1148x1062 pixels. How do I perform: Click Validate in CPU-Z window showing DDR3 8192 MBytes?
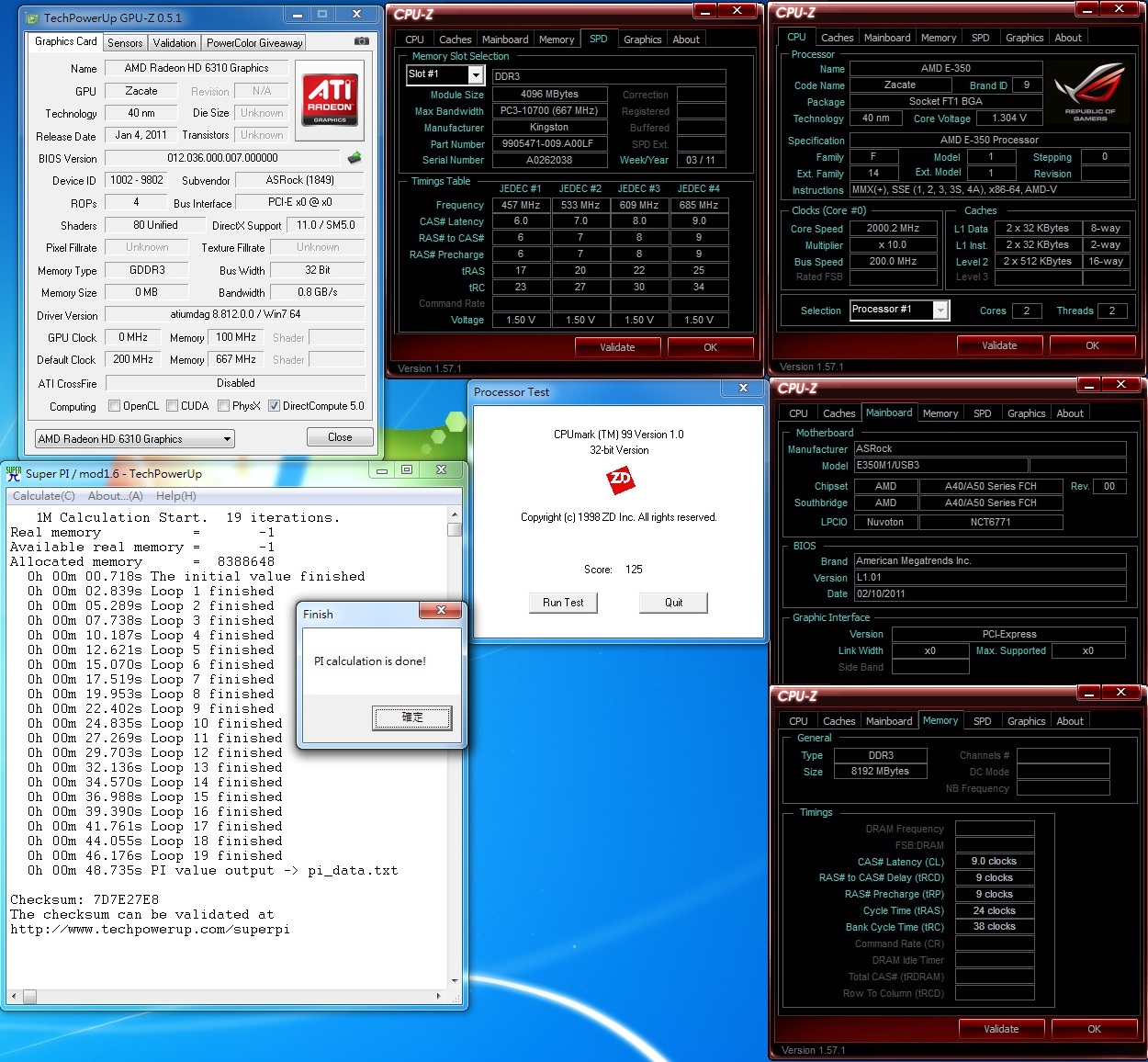tap(1001, 1029)
